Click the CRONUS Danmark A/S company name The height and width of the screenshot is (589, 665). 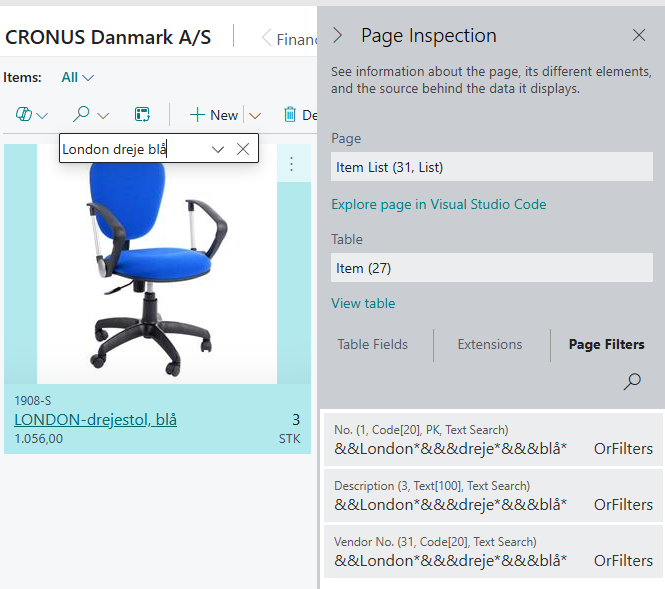coord(108,37)
